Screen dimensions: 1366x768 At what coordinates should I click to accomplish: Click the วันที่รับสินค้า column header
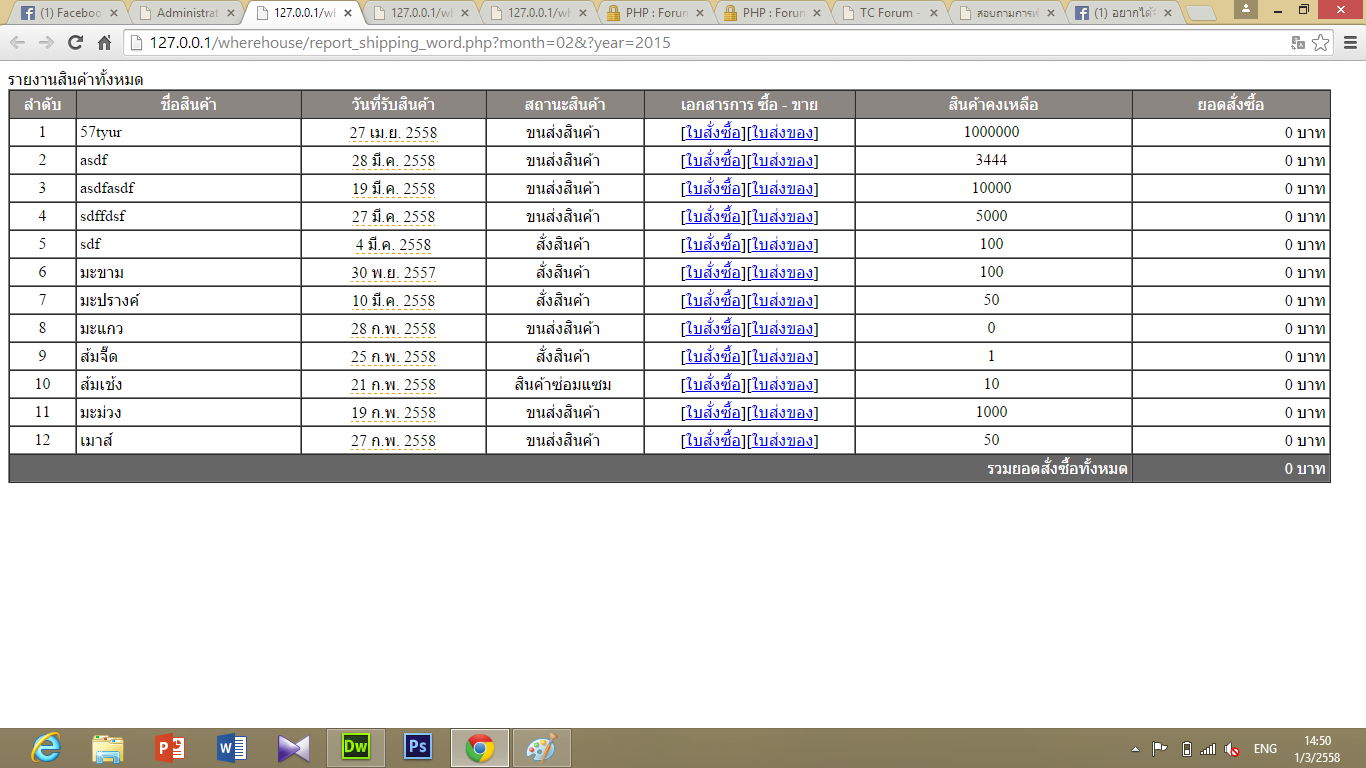click(x=393, y=105)
